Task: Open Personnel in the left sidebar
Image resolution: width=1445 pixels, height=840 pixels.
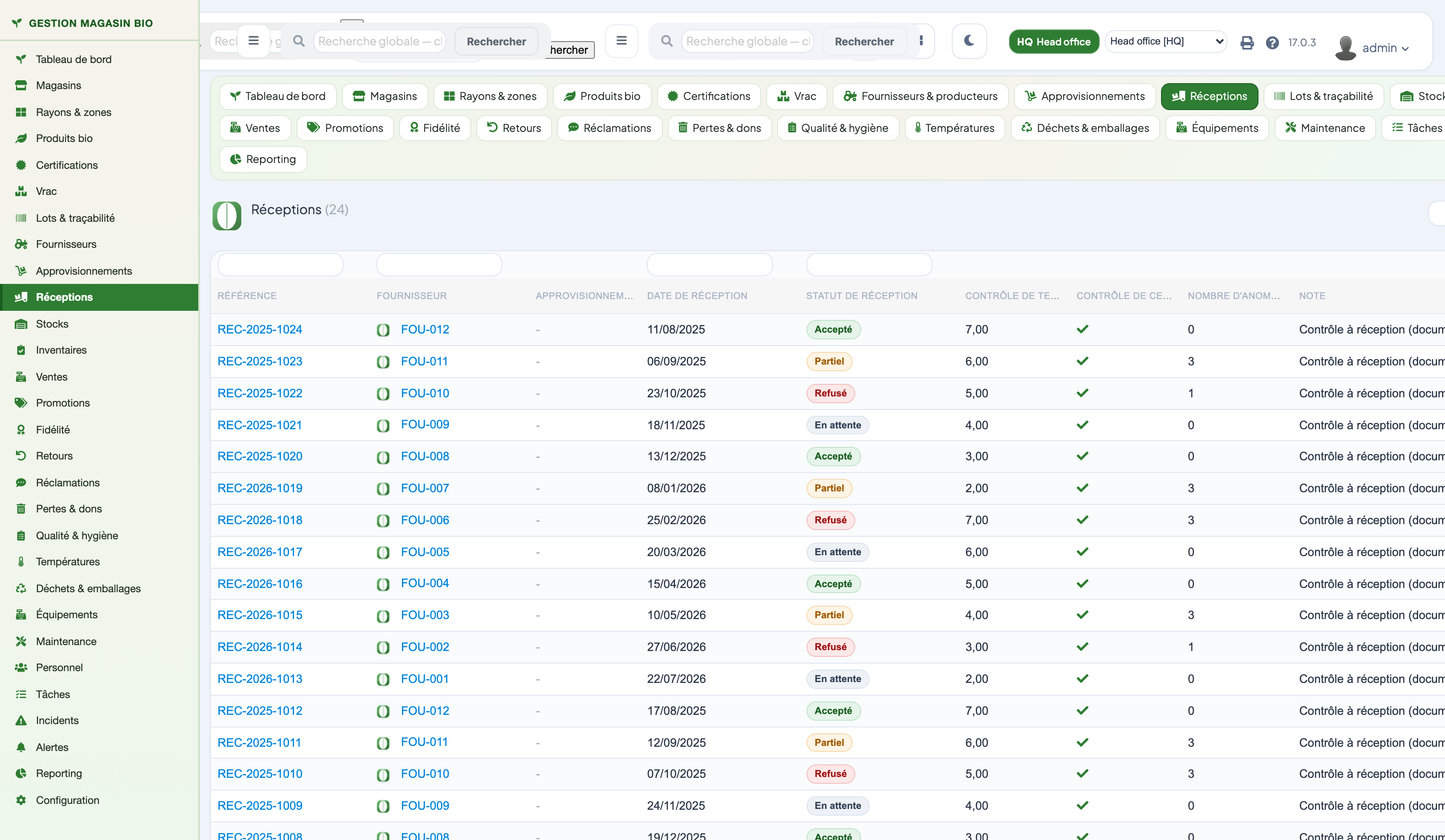Action: (99, 667)
